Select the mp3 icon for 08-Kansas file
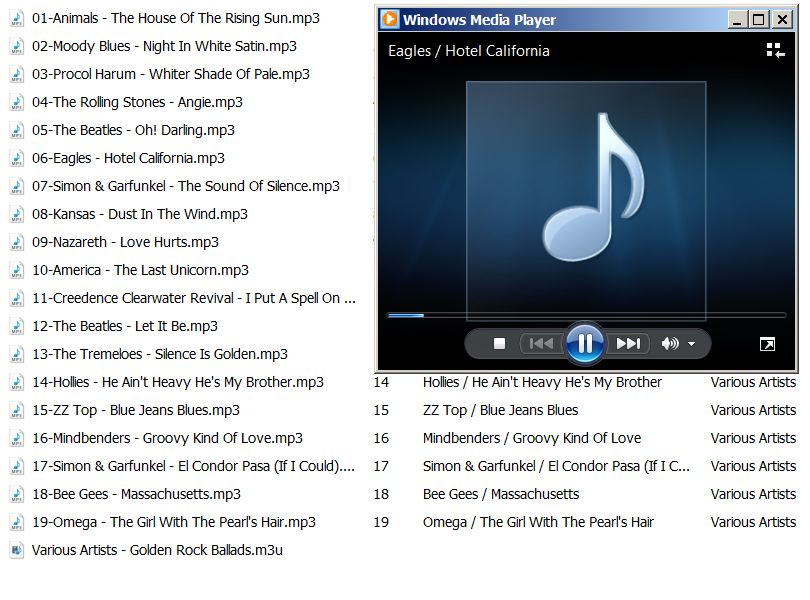Screen dimensions: 810x600 coord(17,213)
